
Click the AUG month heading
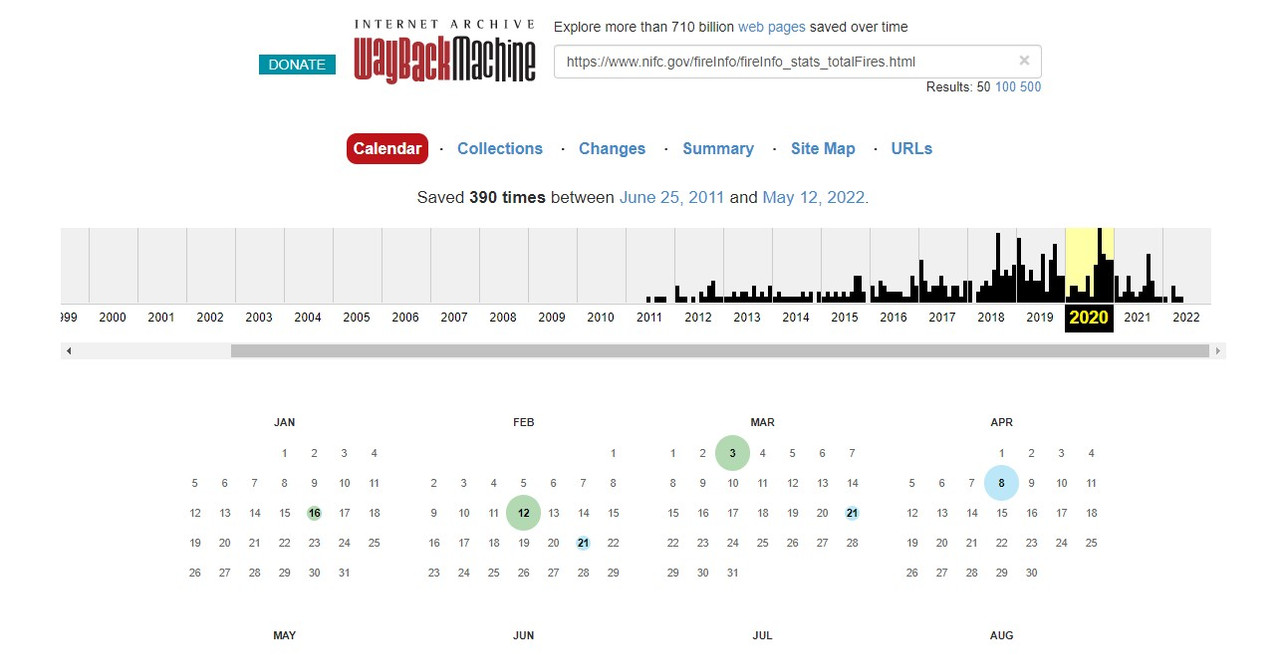click(1002, 635)
